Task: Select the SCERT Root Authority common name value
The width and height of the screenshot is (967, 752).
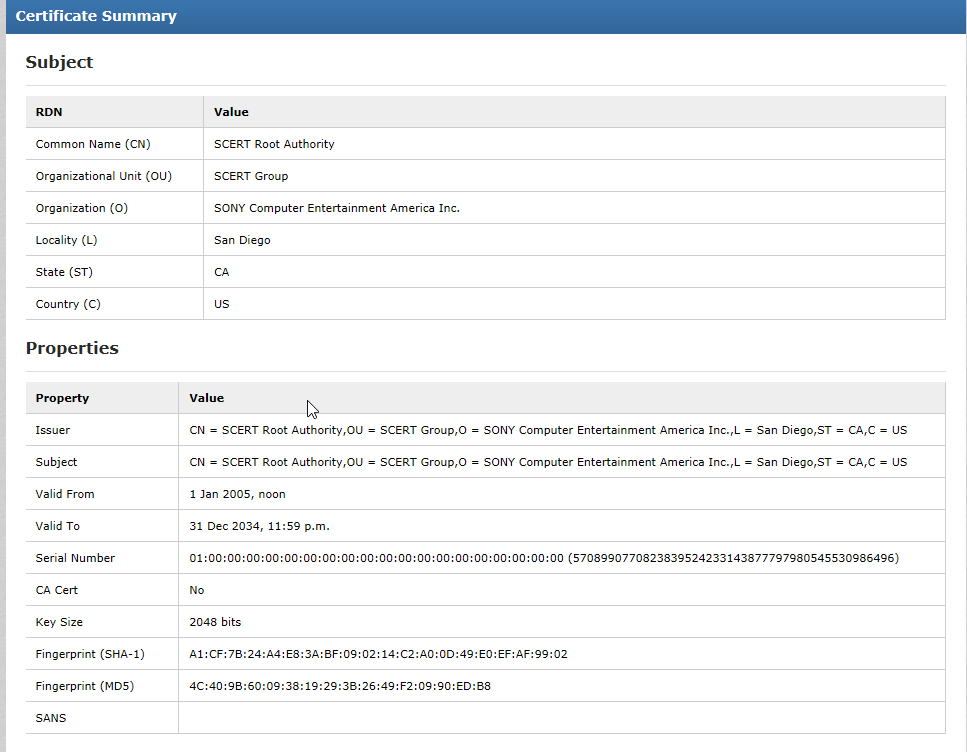Action: [274, 144]
